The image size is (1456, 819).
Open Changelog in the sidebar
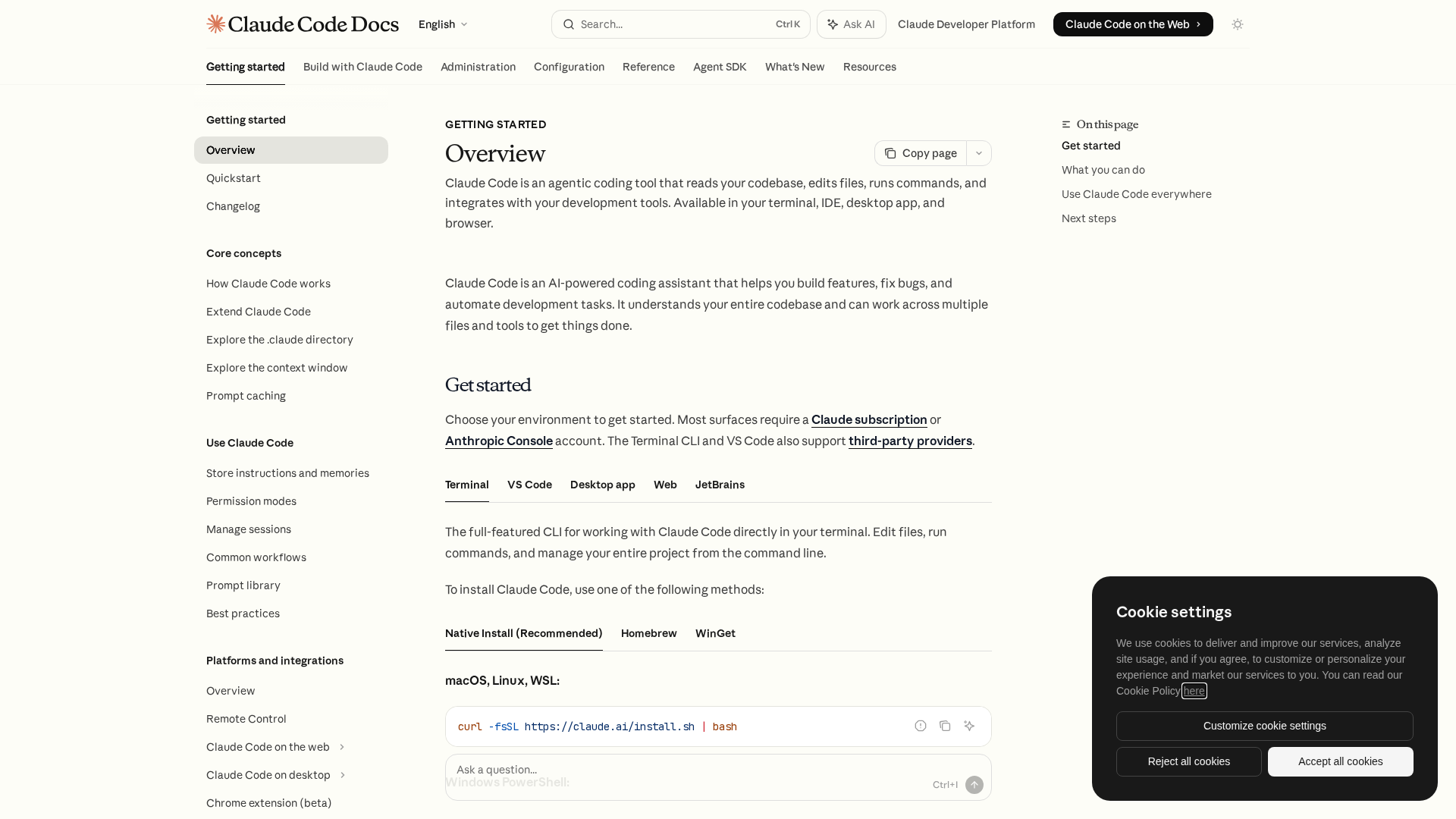[x=291, y=206]
